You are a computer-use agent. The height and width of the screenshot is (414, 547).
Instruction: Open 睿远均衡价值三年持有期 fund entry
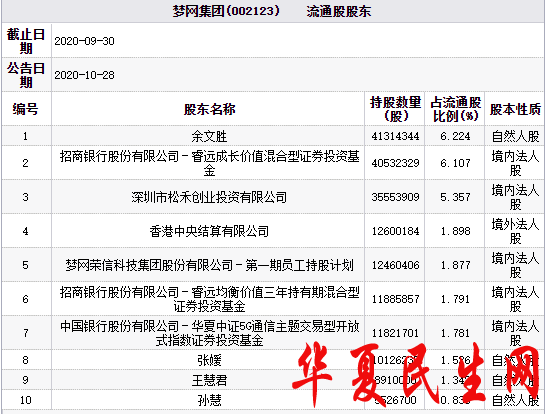pyautogui.click(x=209, y=299)
